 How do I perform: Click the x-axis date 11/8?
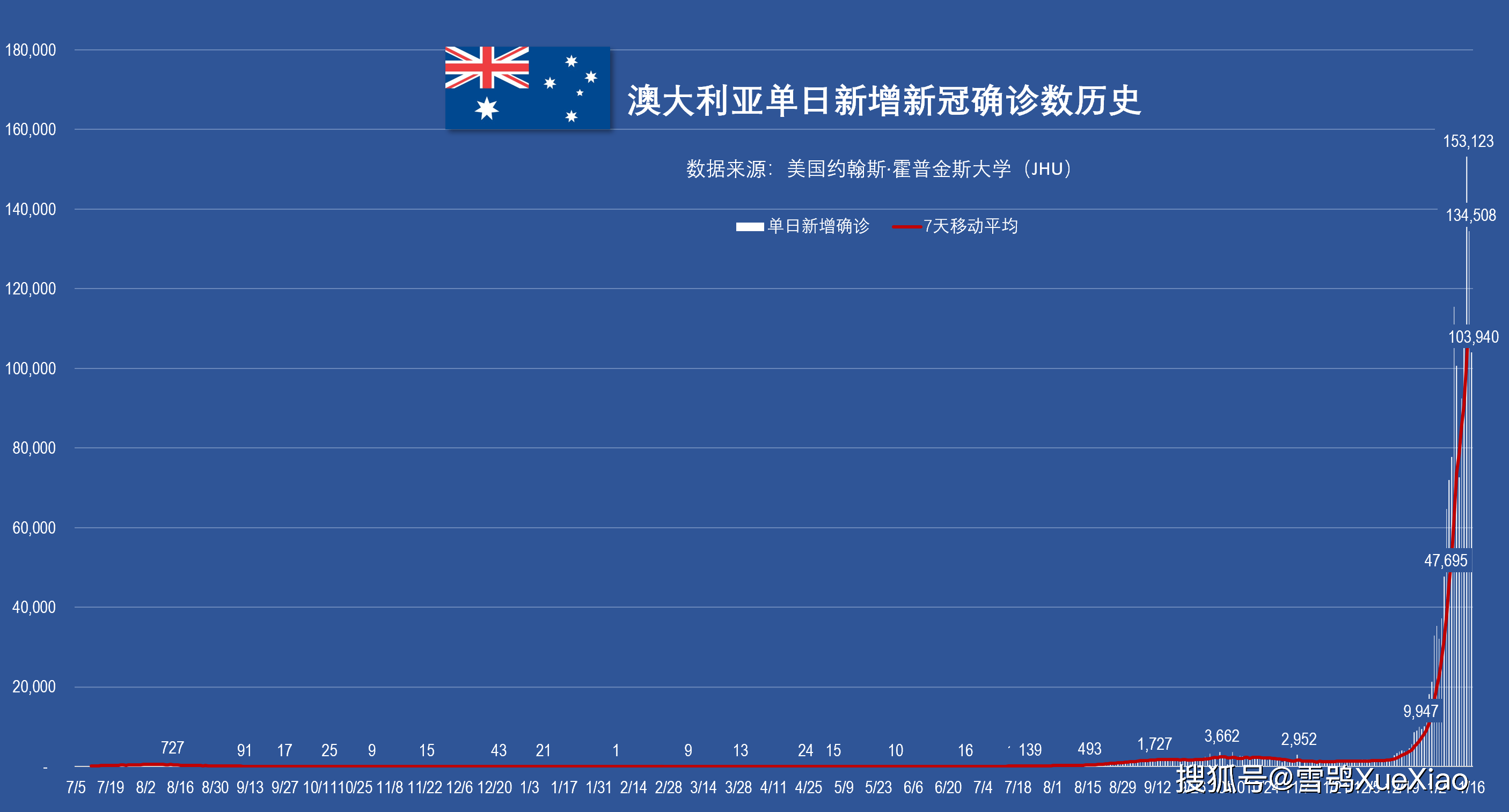pos(390,787)
